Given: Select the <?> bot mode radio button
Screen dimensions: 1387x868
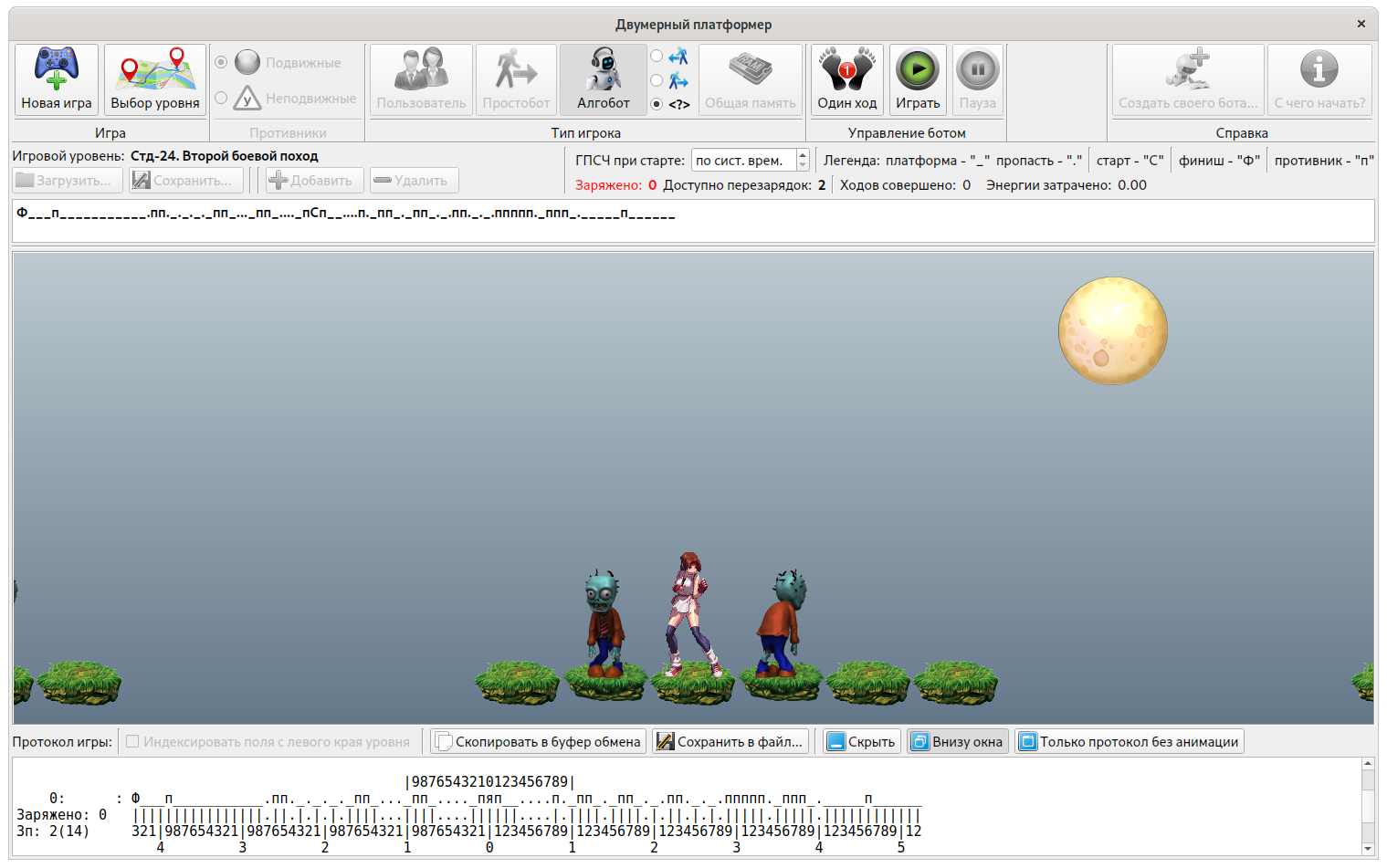Looking at the screenshot, I should 657,104.
